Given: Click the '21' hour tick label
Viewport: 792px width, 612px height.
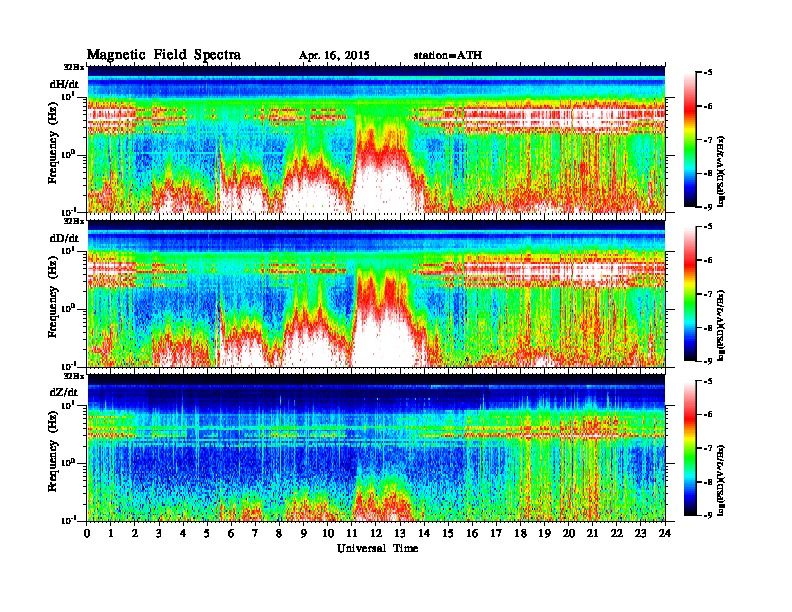Looking at the screenshot, I should pos(593,534).
